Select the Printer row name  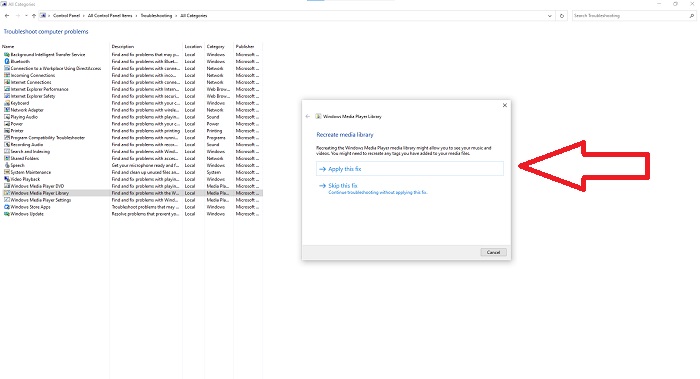pyautogui.click(x=17, y=131)
